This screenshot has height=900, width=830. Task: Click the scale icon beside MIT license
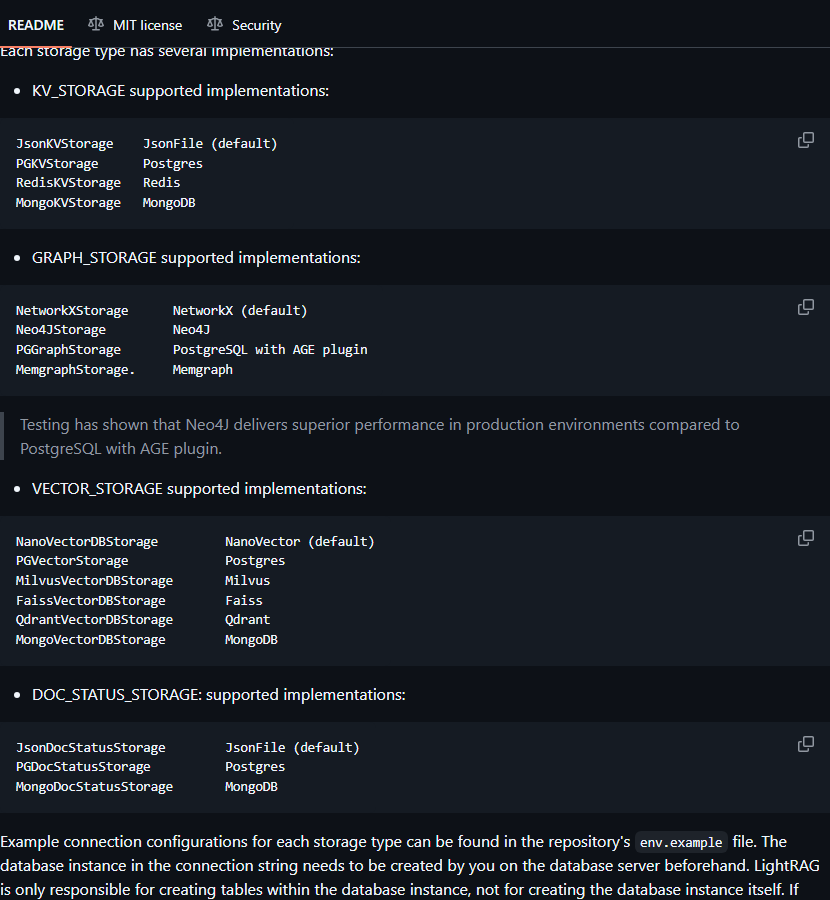coord(96,24)
